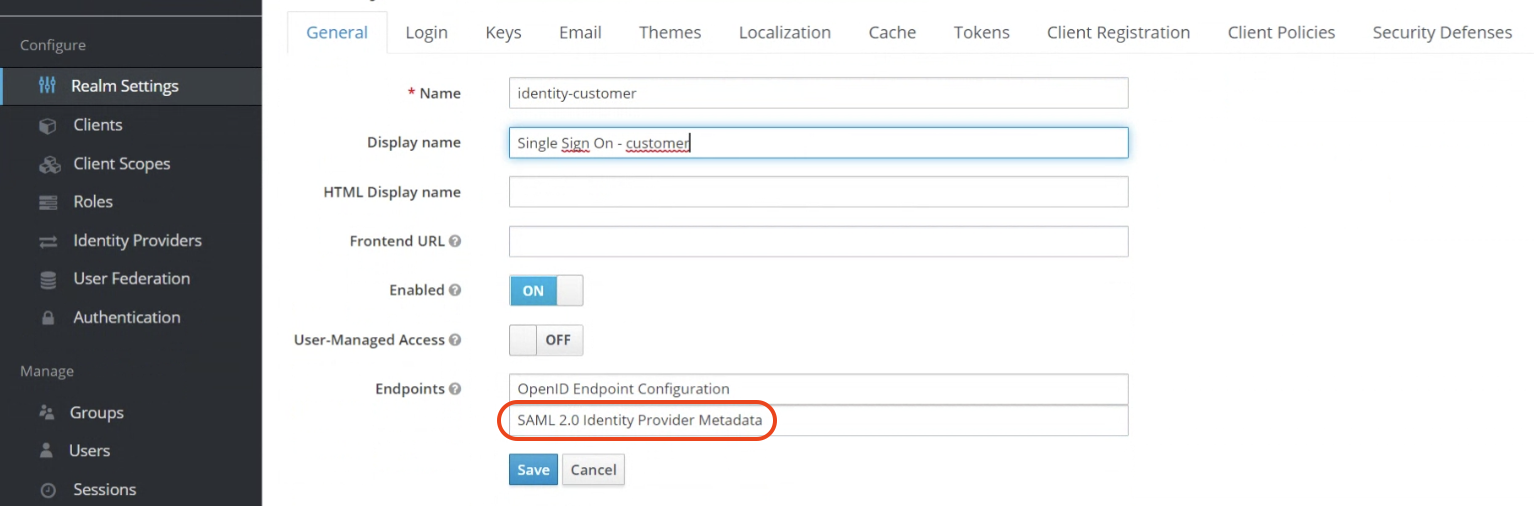Click the User Federation database icon
Viewport: 1534px width, 506px height.
[x=47, y=280]
